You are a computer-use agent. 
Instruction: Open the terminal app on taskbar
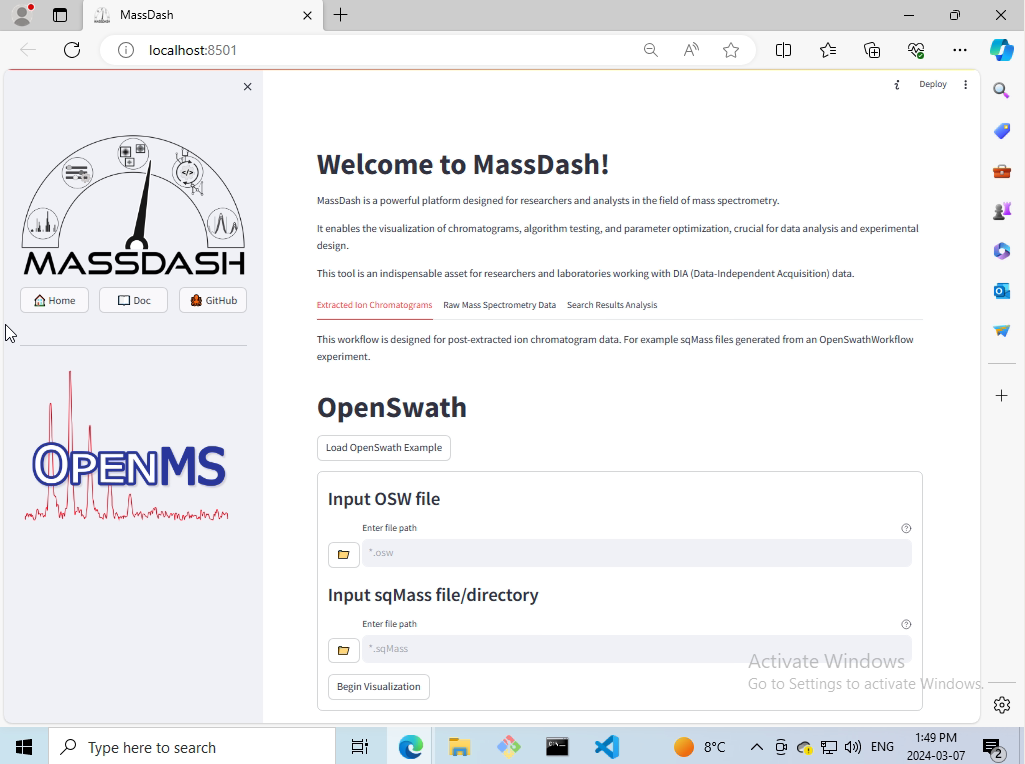pos(557,746)
